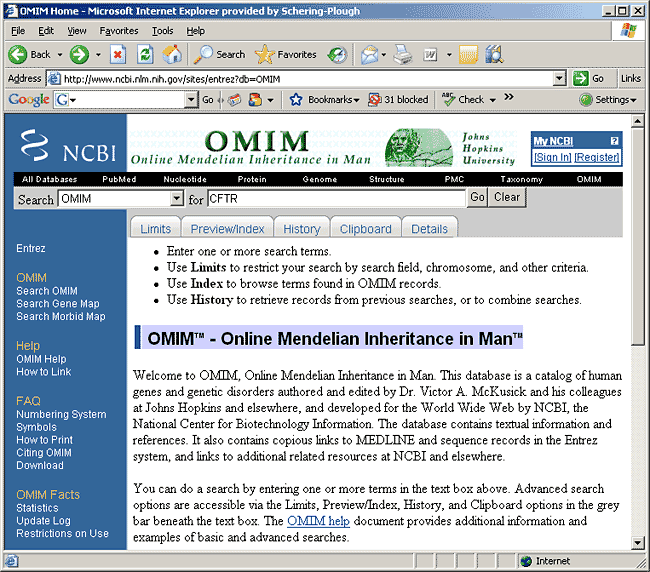
Task: Click the Links toolbar label
Action: pos(631,78)
